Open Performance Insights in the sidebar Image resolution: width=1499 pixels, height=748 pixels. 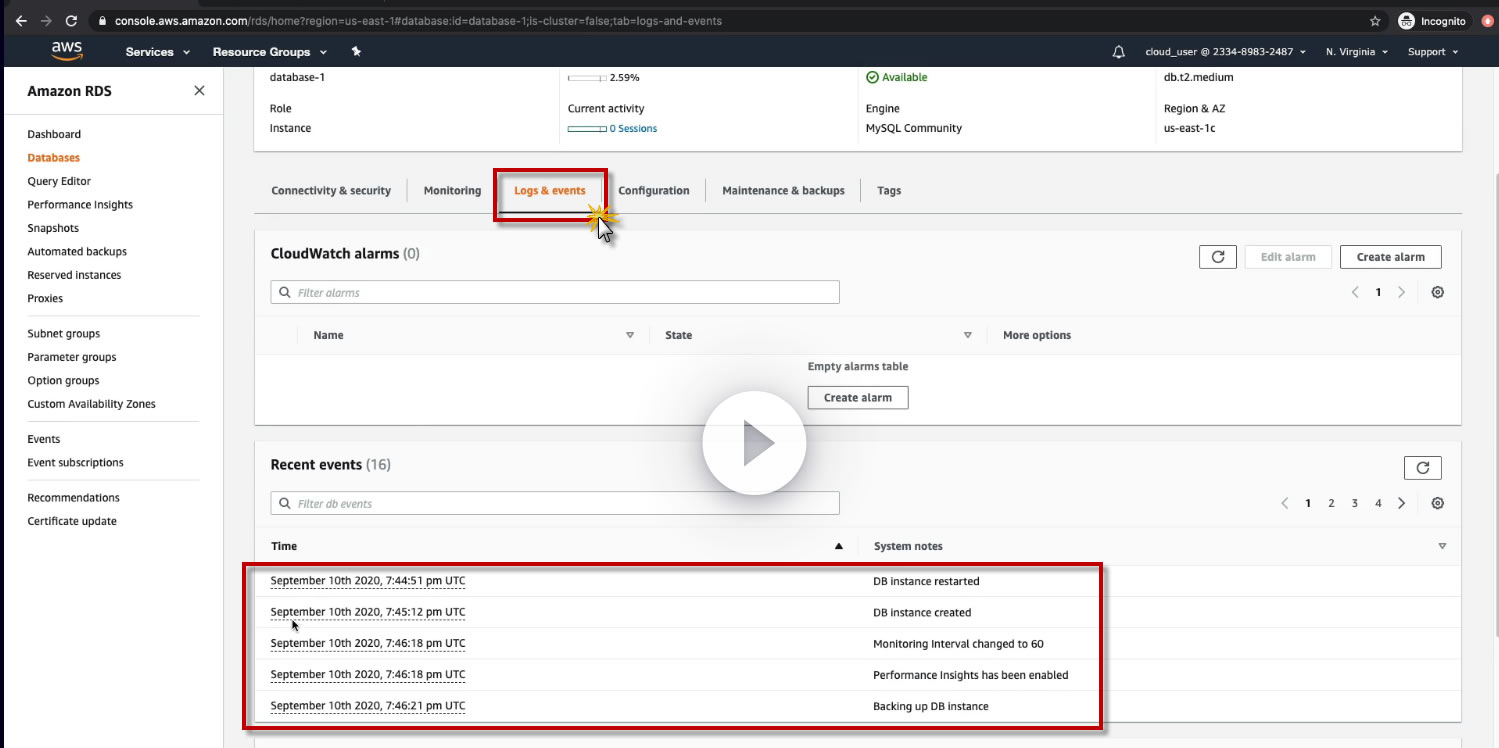click(x=80, y=205)
